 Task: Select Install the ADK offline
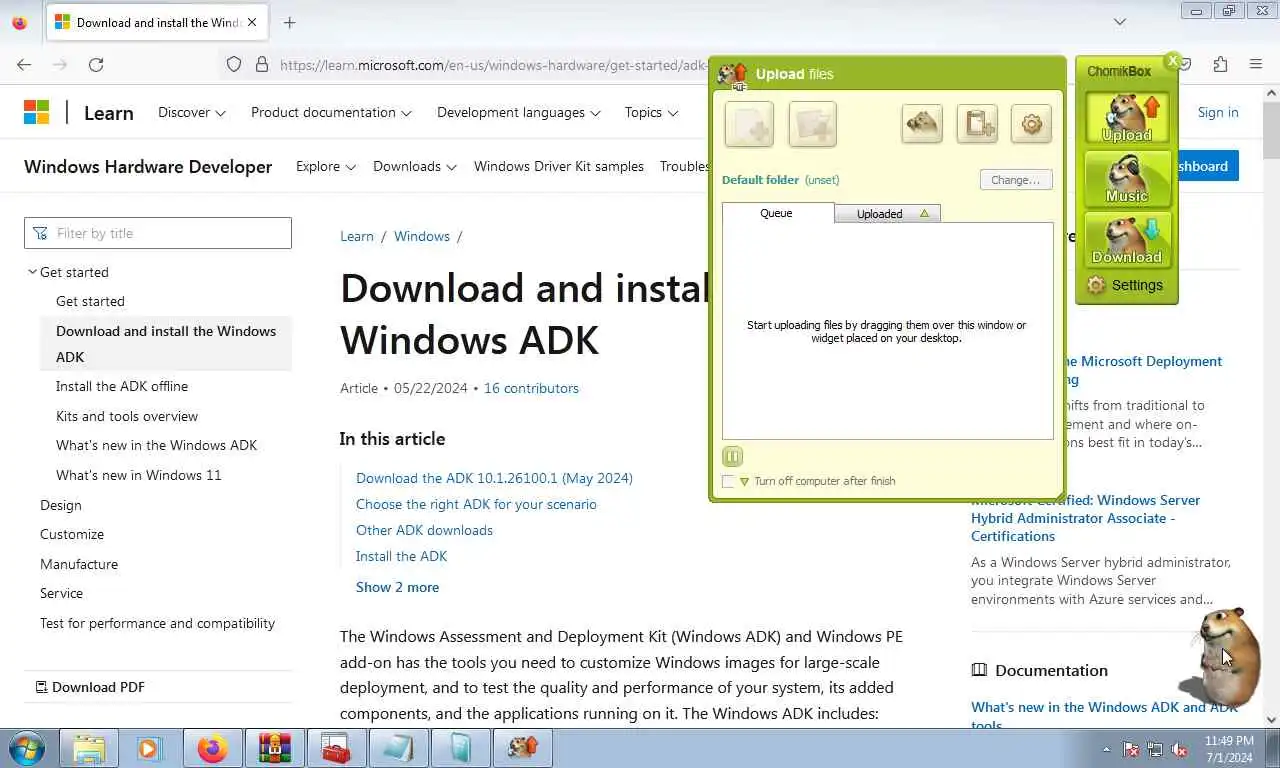tap(122, 386)
